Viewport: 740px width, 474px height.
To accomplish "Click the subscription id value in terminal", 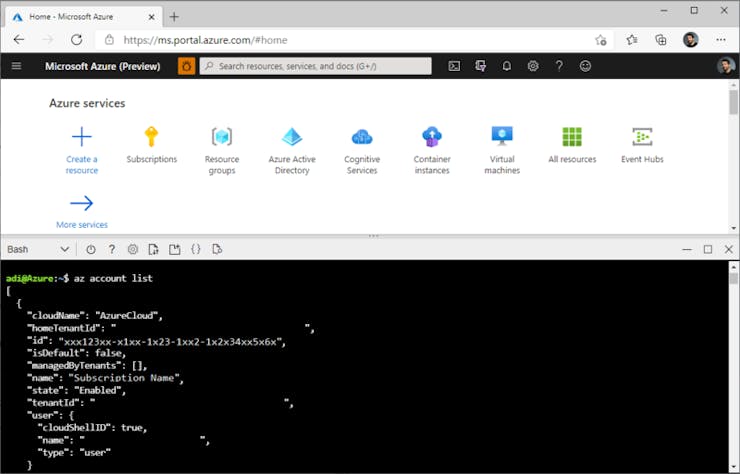I will (x=172, y=341).
